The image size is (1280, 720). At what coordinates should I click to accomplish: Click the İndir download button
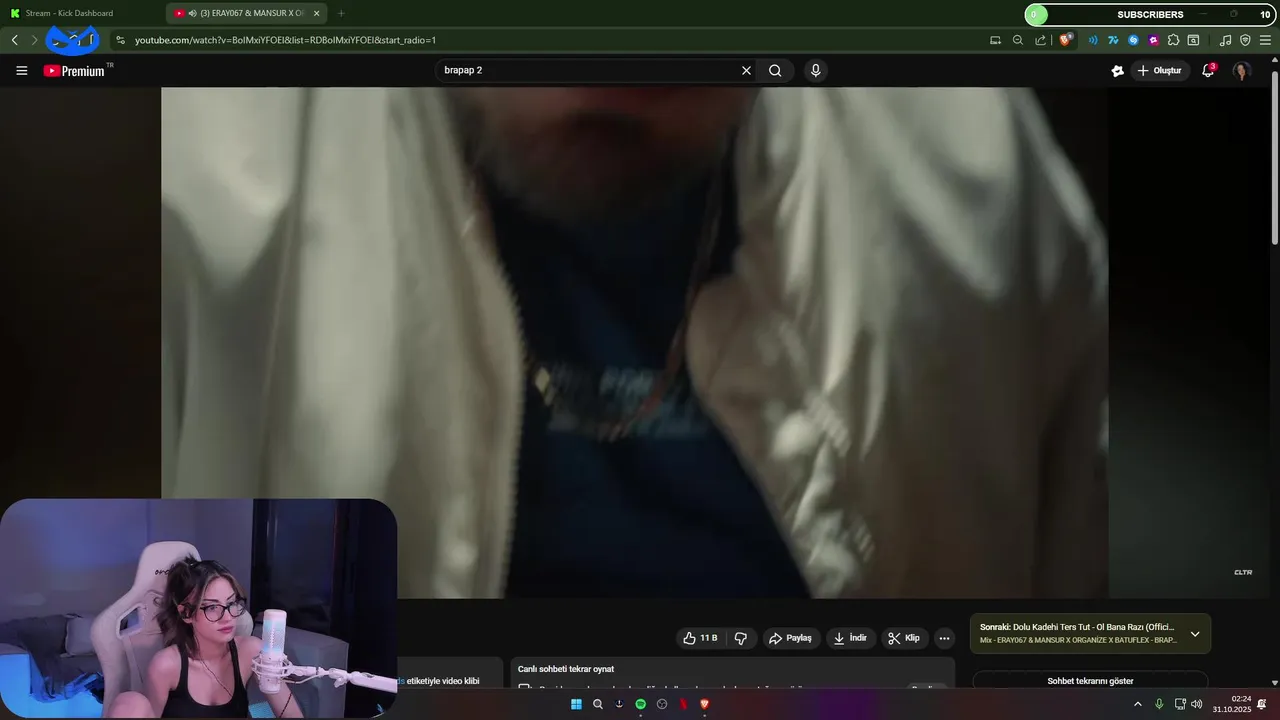850,638
